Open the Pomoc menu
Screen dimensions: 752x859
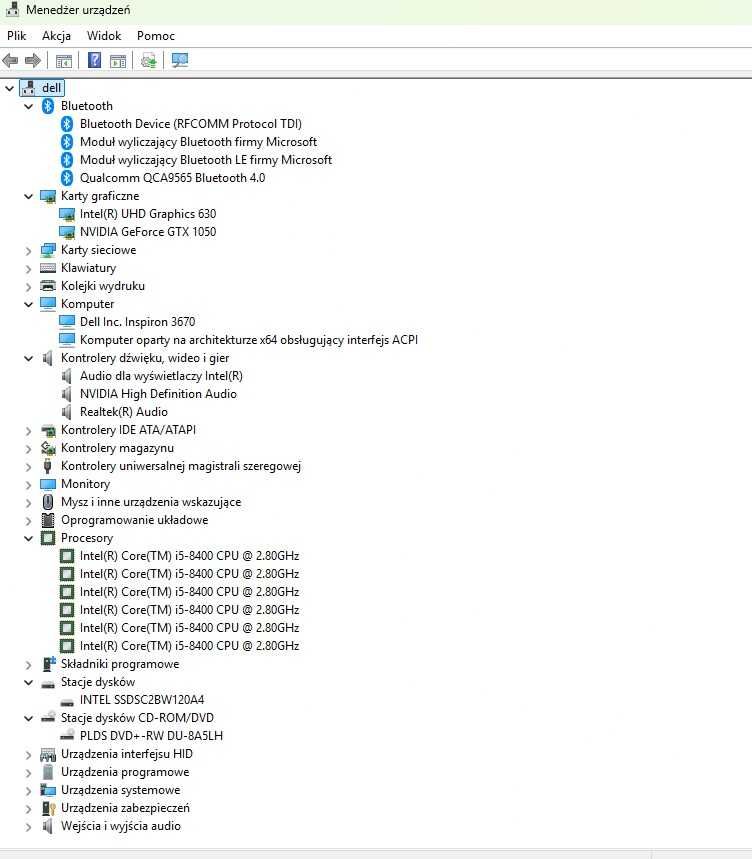pos(156,36)
